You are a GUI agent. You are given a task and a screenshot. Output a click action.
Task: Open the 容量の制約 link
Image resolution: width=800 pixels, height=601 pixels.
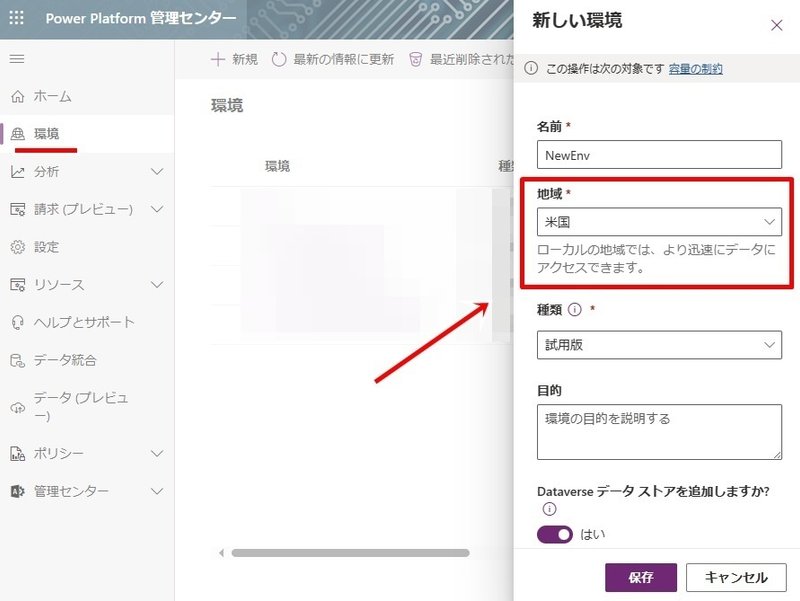695,68
